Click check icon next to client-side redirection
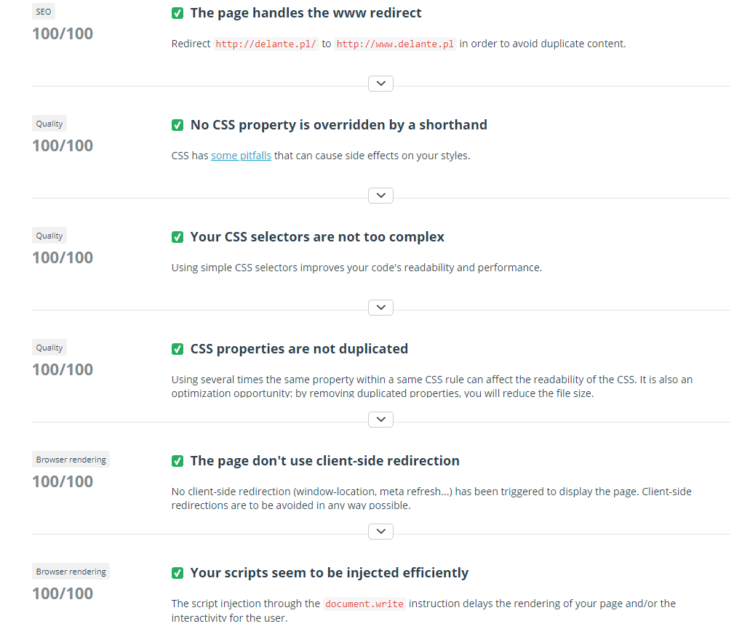The height and width of the screenshot is (629, 750). [x=177, y=461]
